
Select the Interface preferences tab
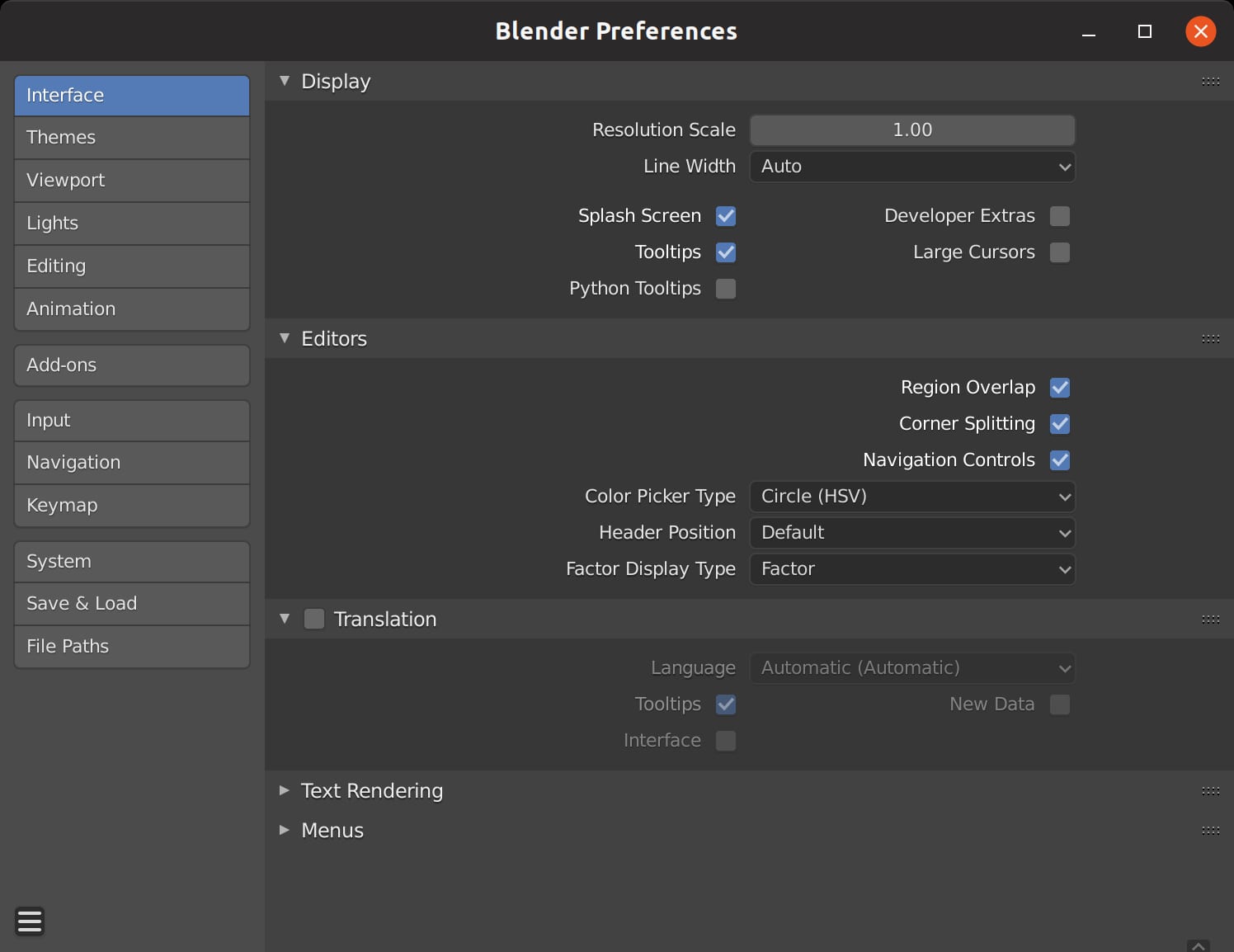(132, 96)
